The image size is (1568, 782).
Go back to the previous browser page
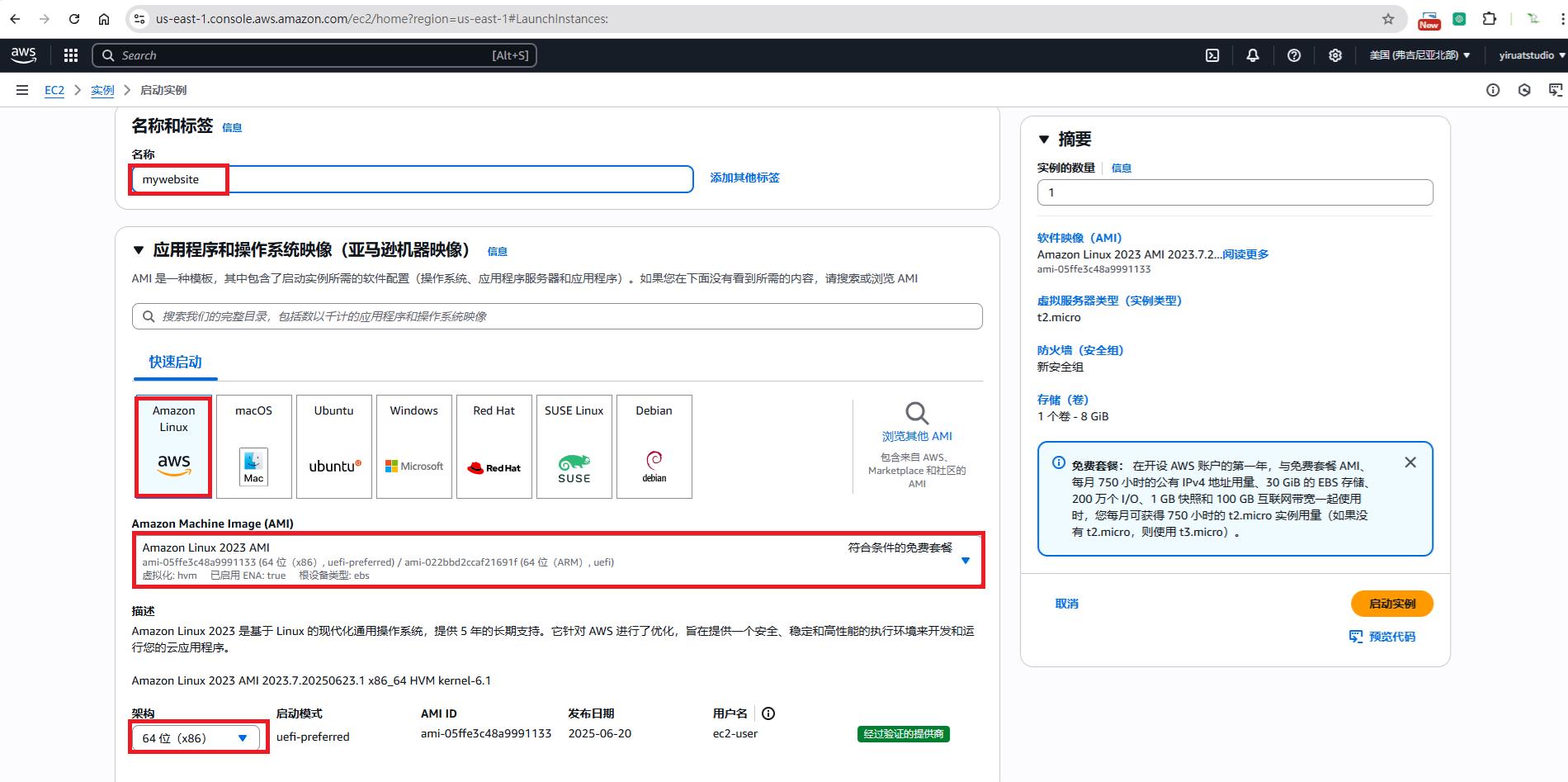tap(15, 19)
